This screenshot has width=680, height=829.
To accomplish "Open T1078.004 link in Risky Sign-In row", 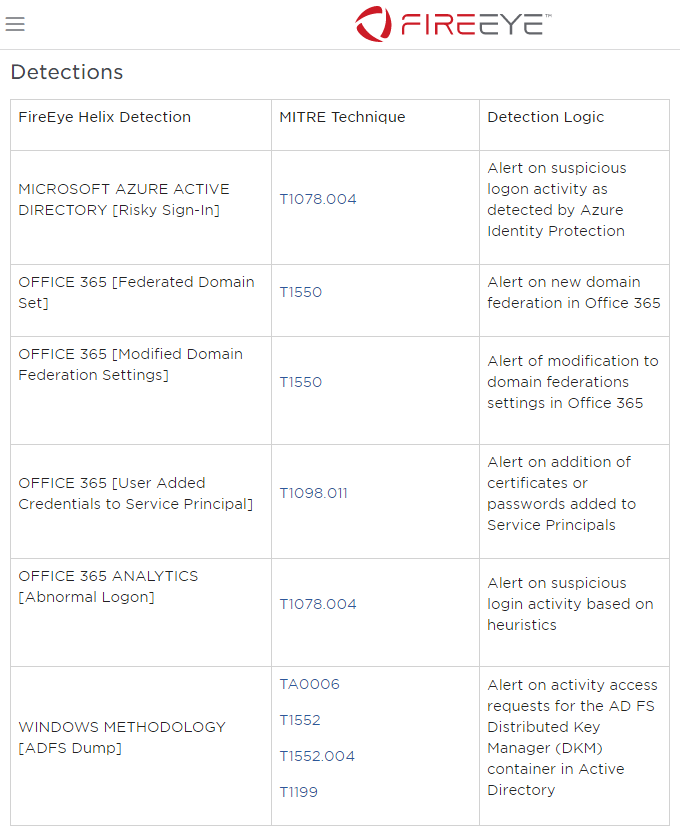I will coord(318,199).
